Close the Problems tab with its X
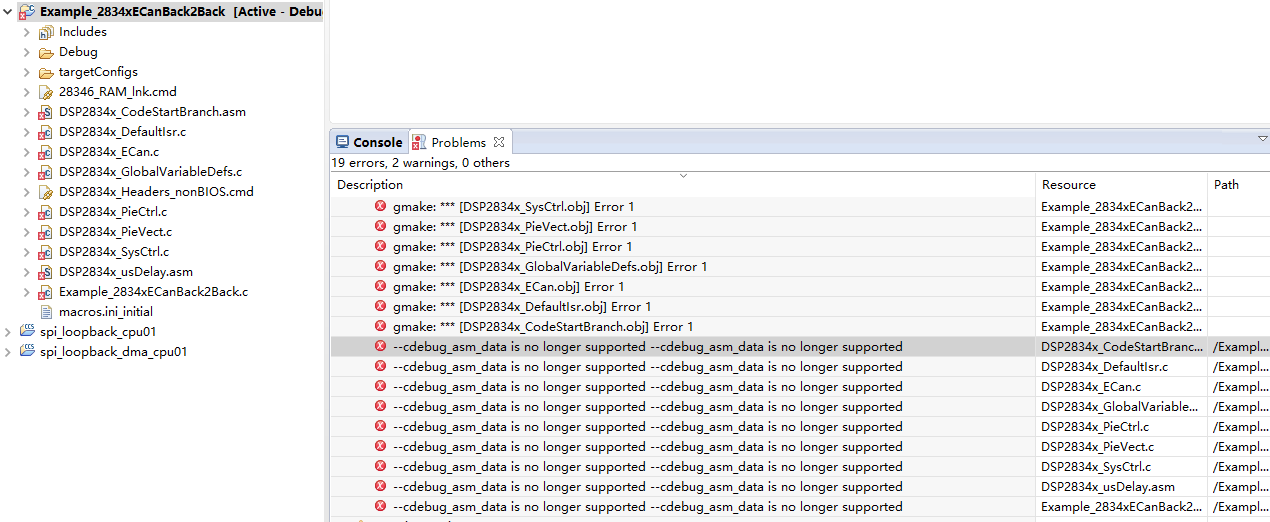The image size is (1270, 522). point(498,142)
